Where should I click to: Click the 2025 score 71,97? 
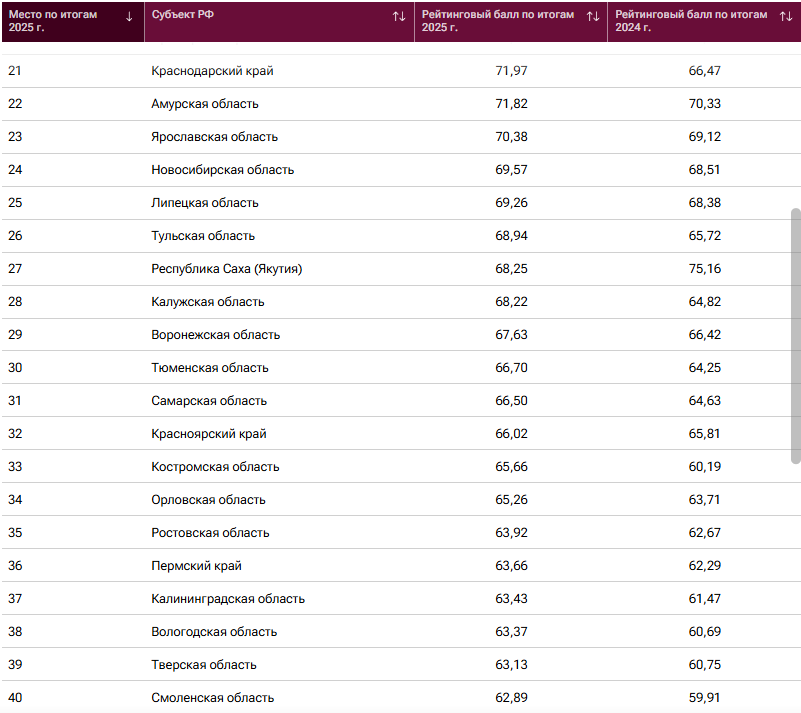click(511, 71)
